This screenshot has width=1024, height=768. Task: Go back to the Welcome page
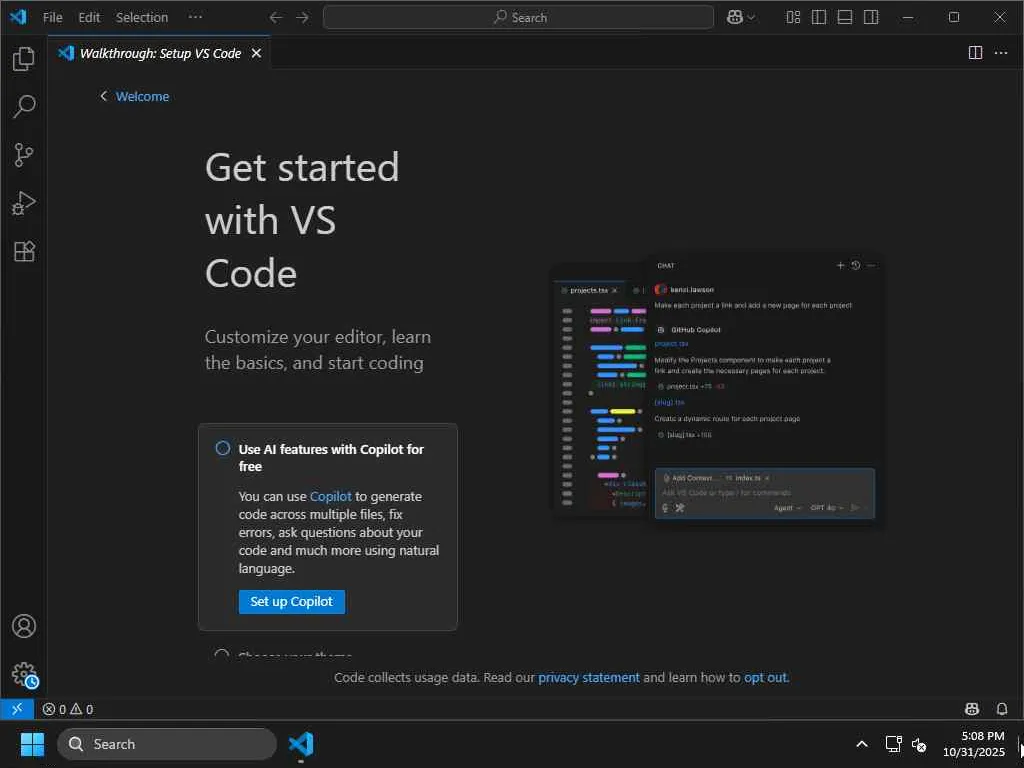coord(135,97)
